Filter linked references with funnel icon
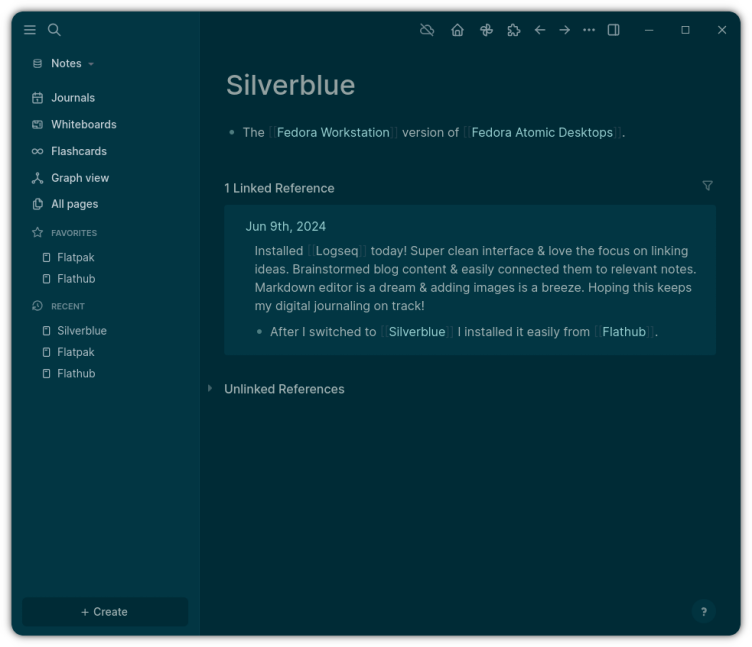This screenshot has width=752, height=647. coord(707,186)
